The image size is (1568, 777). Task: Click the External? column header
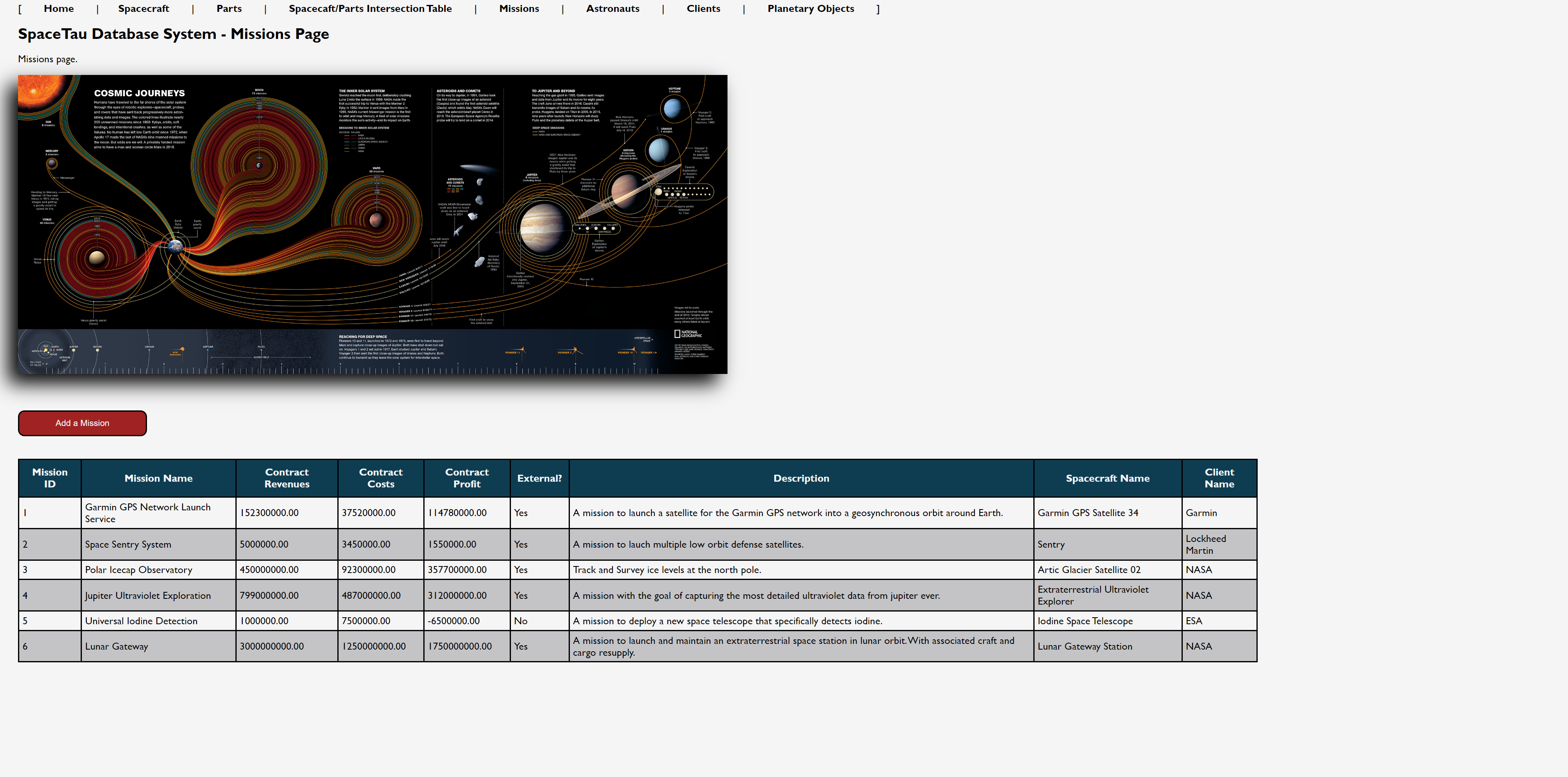click(x=539, y=478)
